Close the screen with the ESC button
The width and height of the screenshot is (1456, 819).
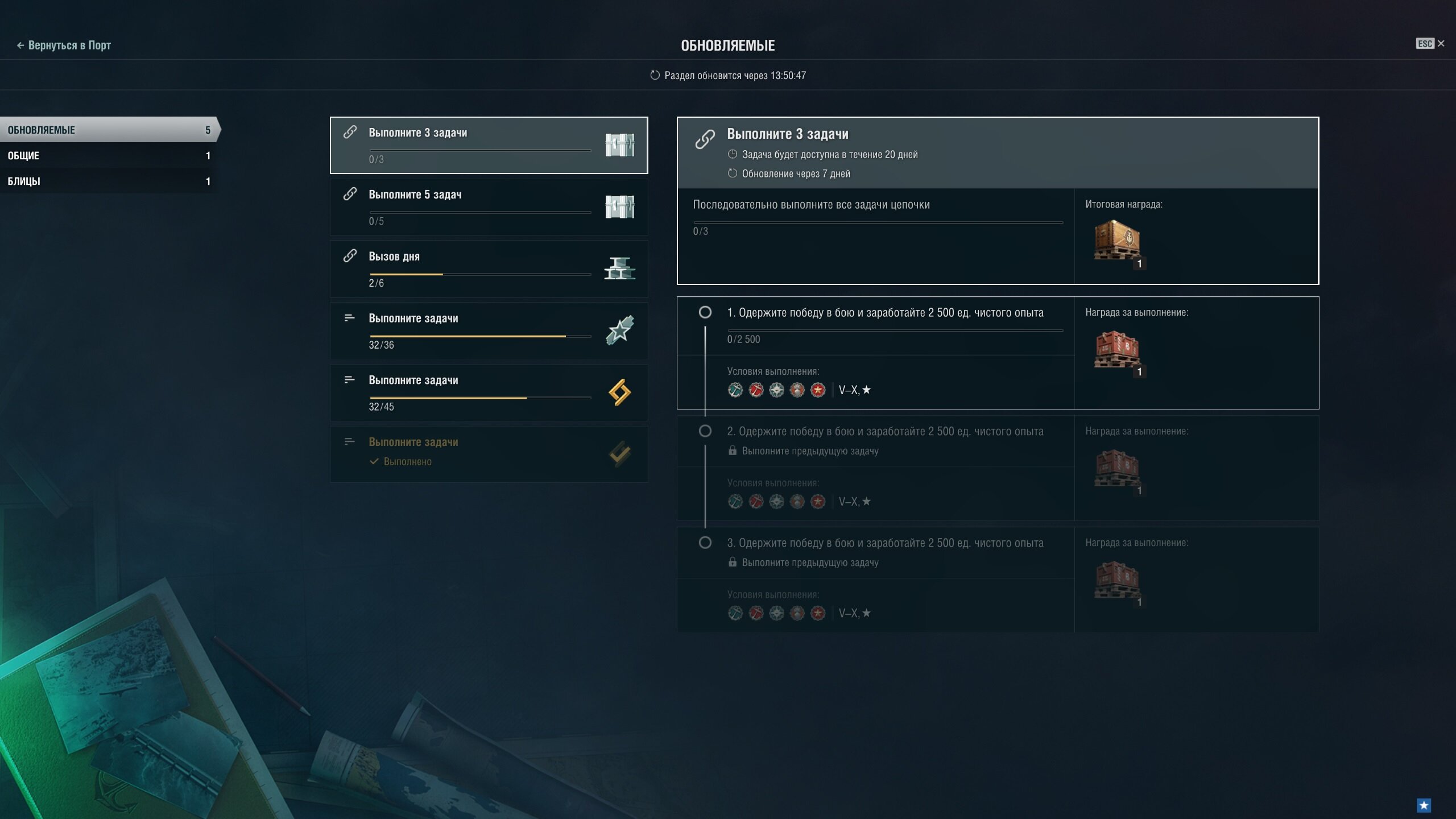[1430, 44]
